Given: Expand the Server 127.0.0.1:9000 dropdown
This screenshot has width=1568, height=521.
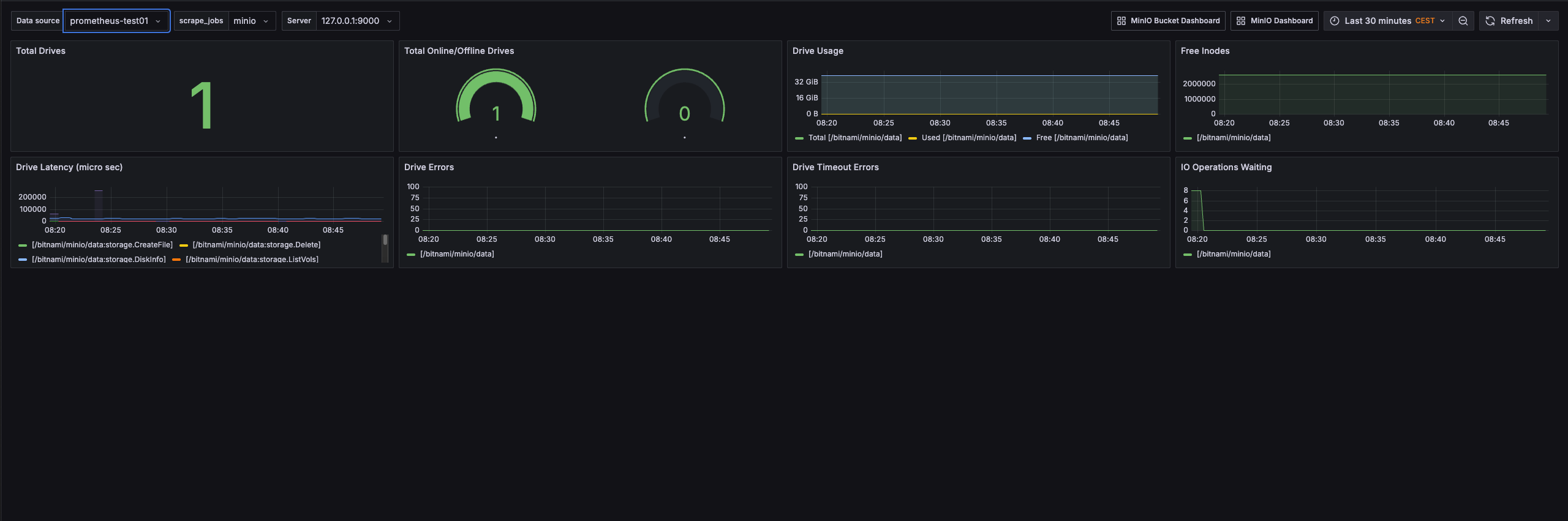Looking at the screenshot, I should click(x=356, y=21).
